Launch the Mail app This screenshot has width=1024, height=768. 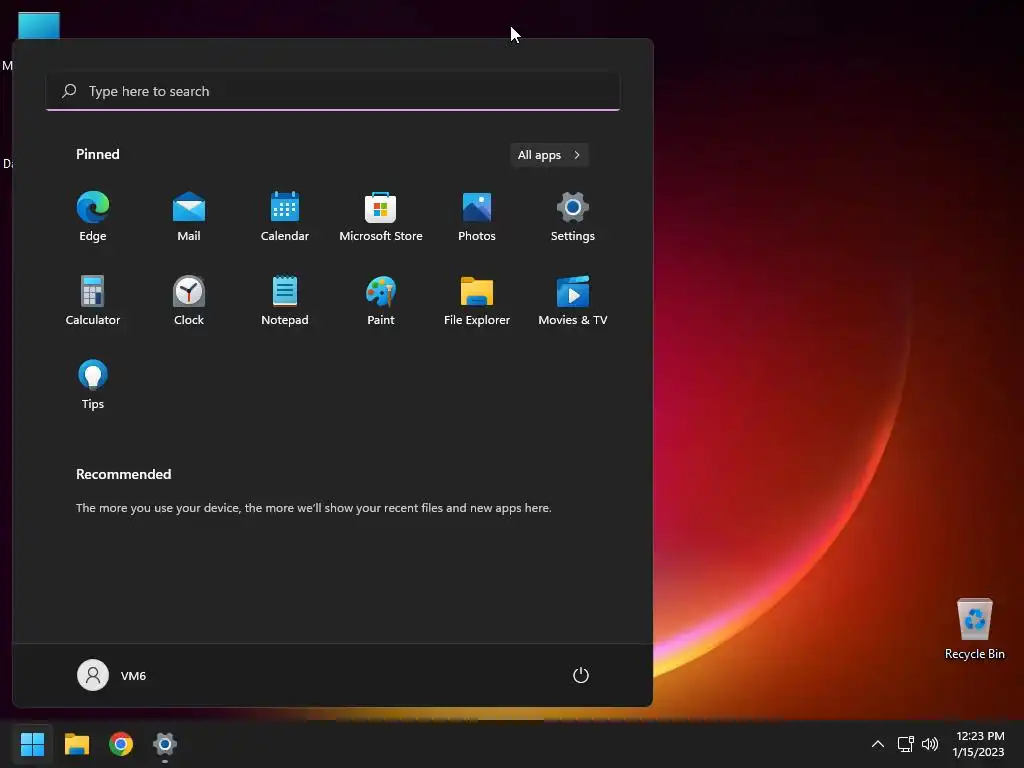pos(189,217)
